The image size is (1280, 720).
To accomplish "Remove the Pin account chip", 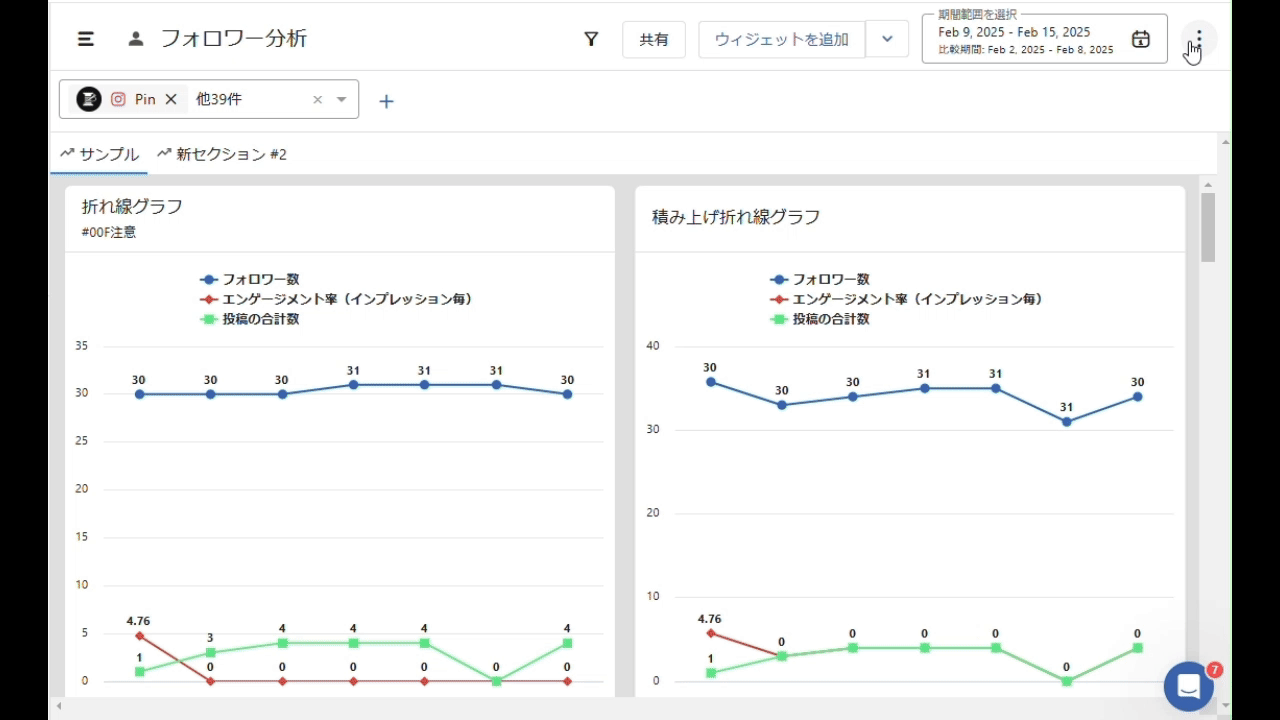I will tap(171, 99).
